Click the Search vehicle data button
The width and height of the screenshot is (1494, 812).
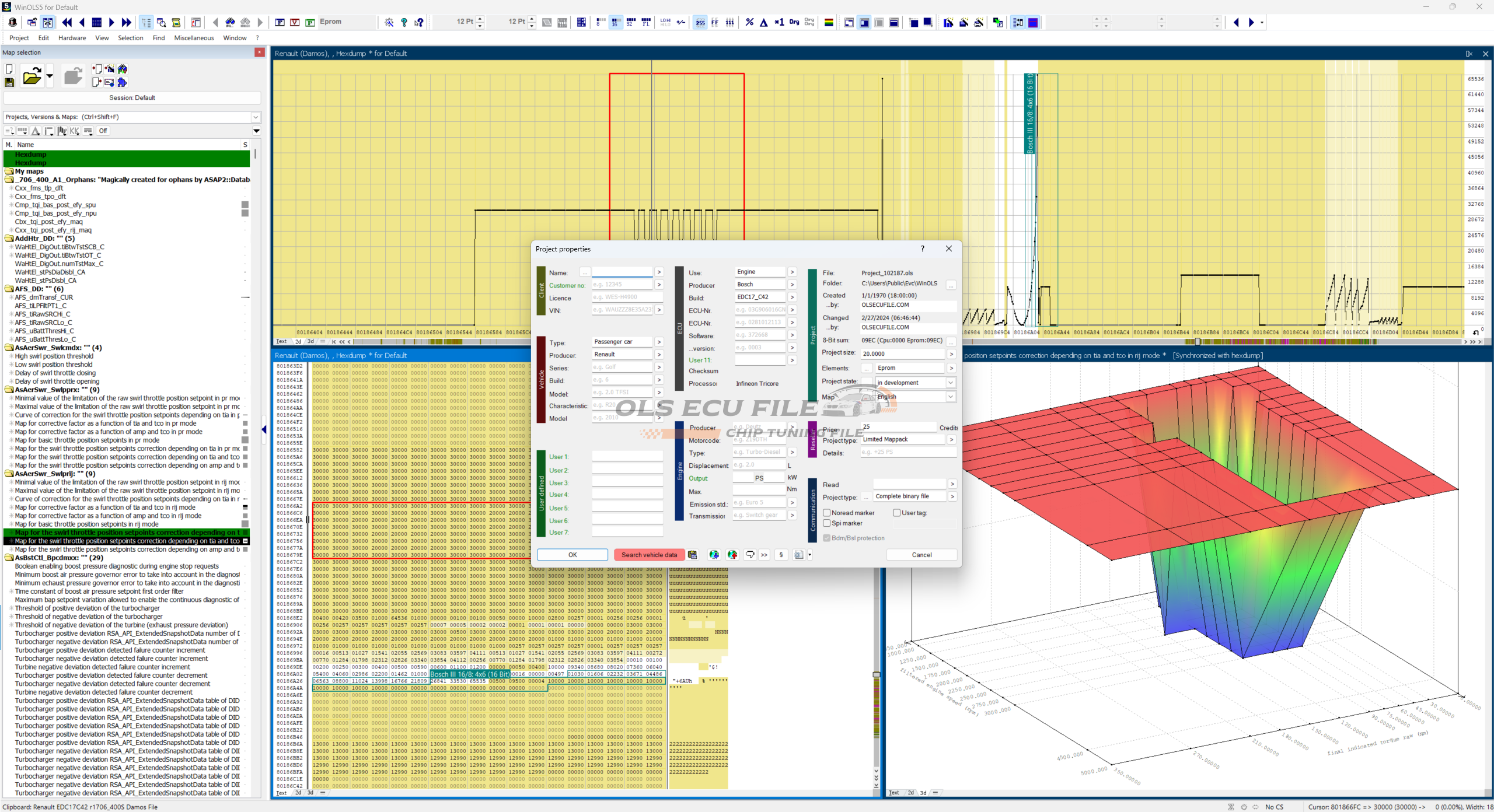649,555
